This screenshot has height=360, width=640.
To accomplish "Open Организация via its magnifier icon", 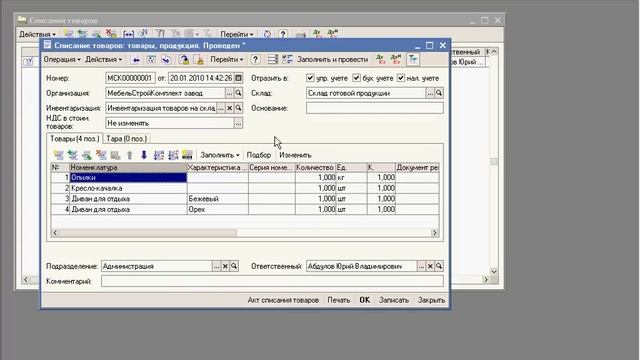I will [238, 93].
